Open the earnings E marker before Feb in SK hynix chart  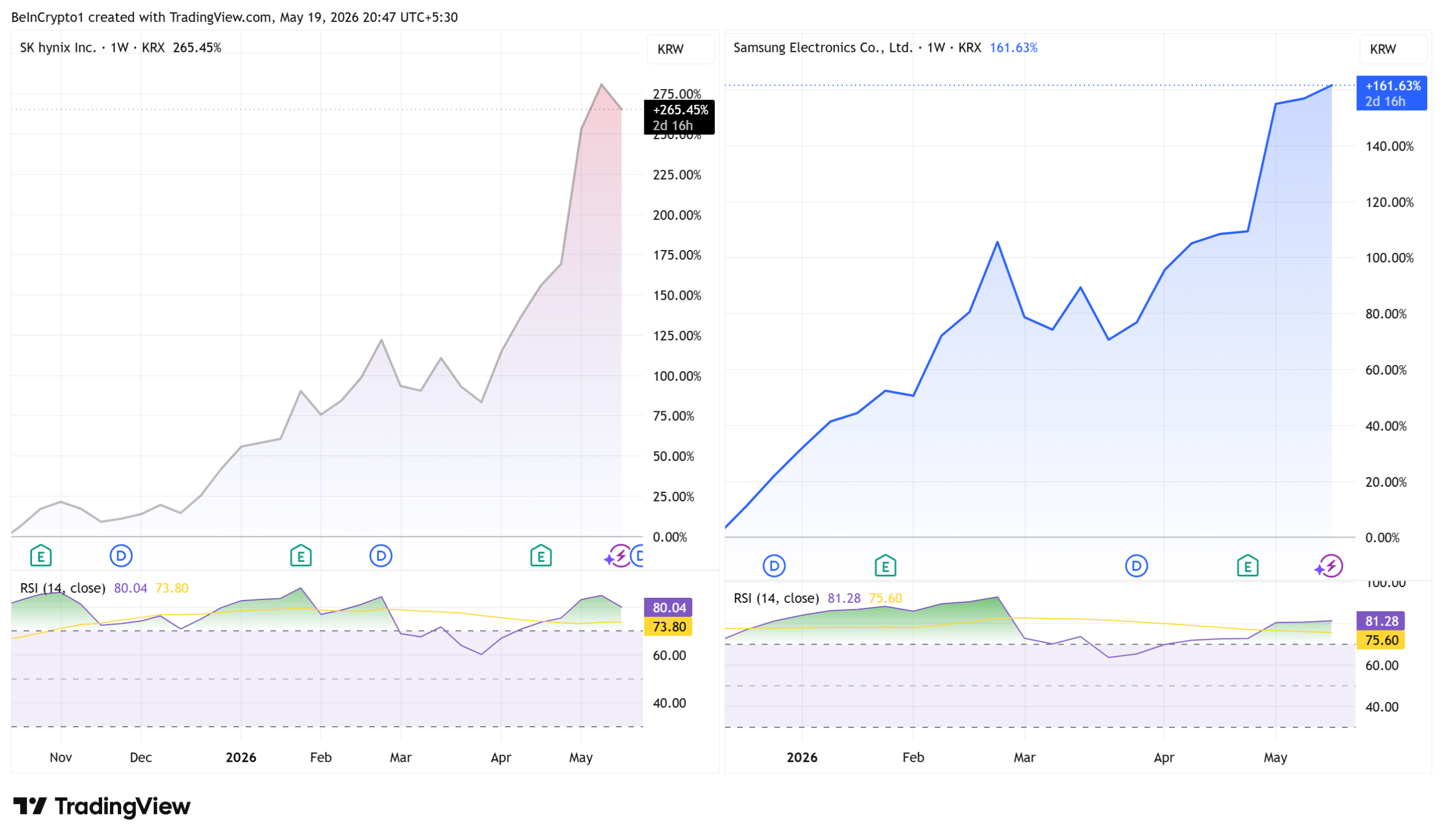[x=300, y=555]
